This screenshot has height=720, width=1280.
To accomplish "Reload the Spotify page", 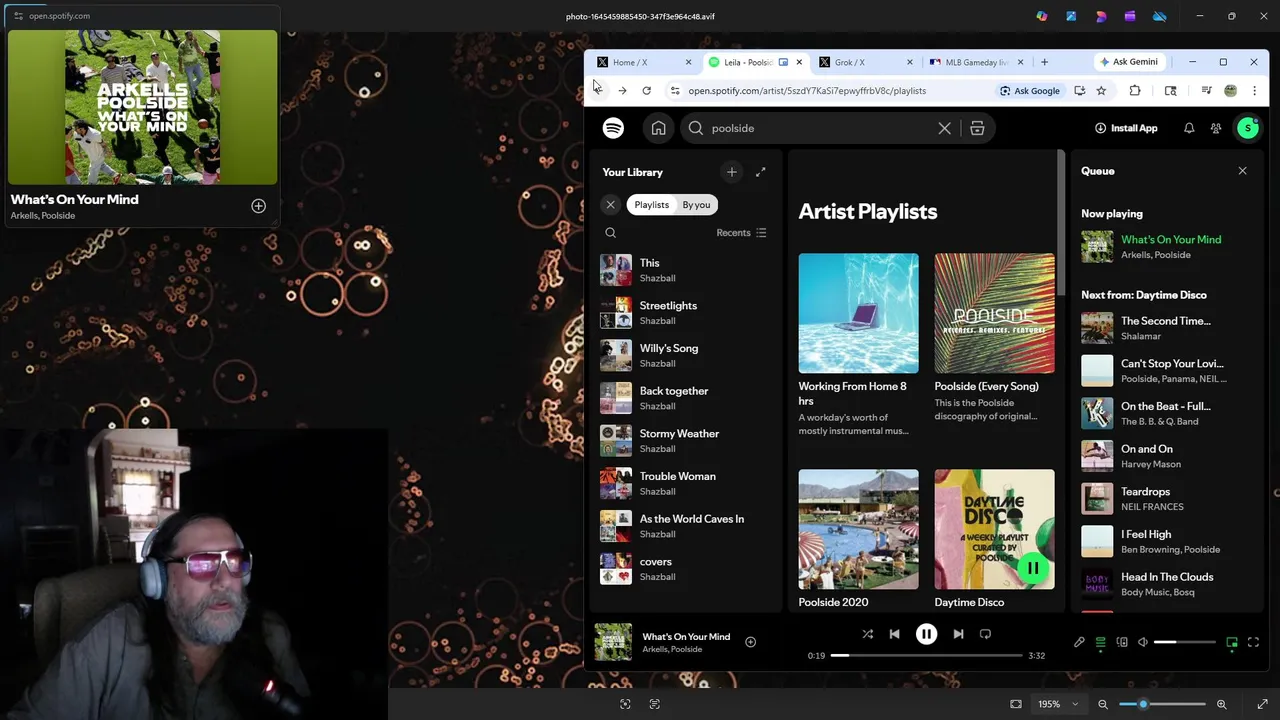I will [646, 91].
